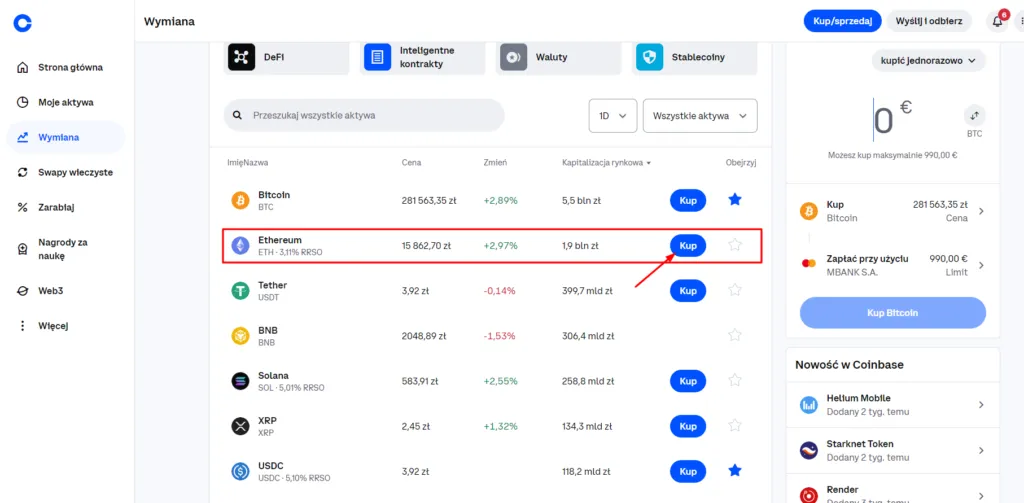Viewport: 1024px width, 503px height.
Task: Click the Cena column header
Action: [411, 163]
